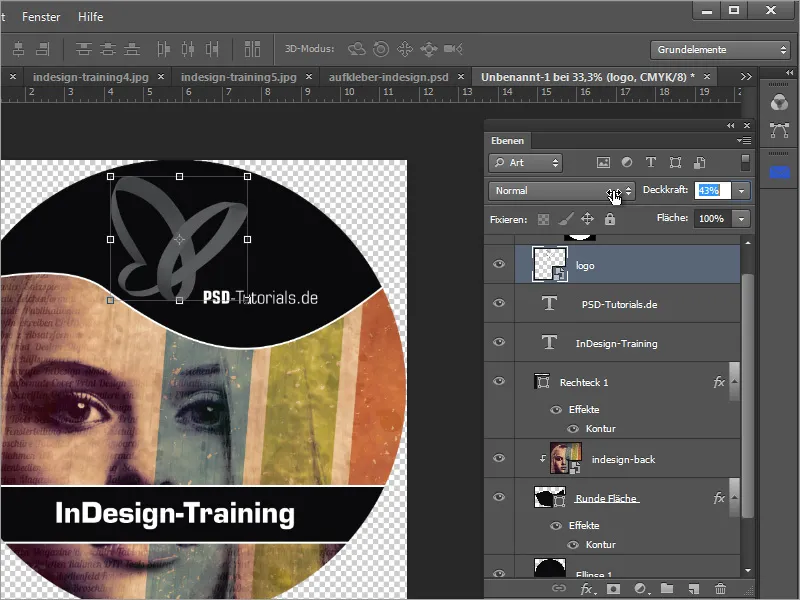
Task: Click the Deckkraft opacity value field
Action: click(x=713, y=191)
